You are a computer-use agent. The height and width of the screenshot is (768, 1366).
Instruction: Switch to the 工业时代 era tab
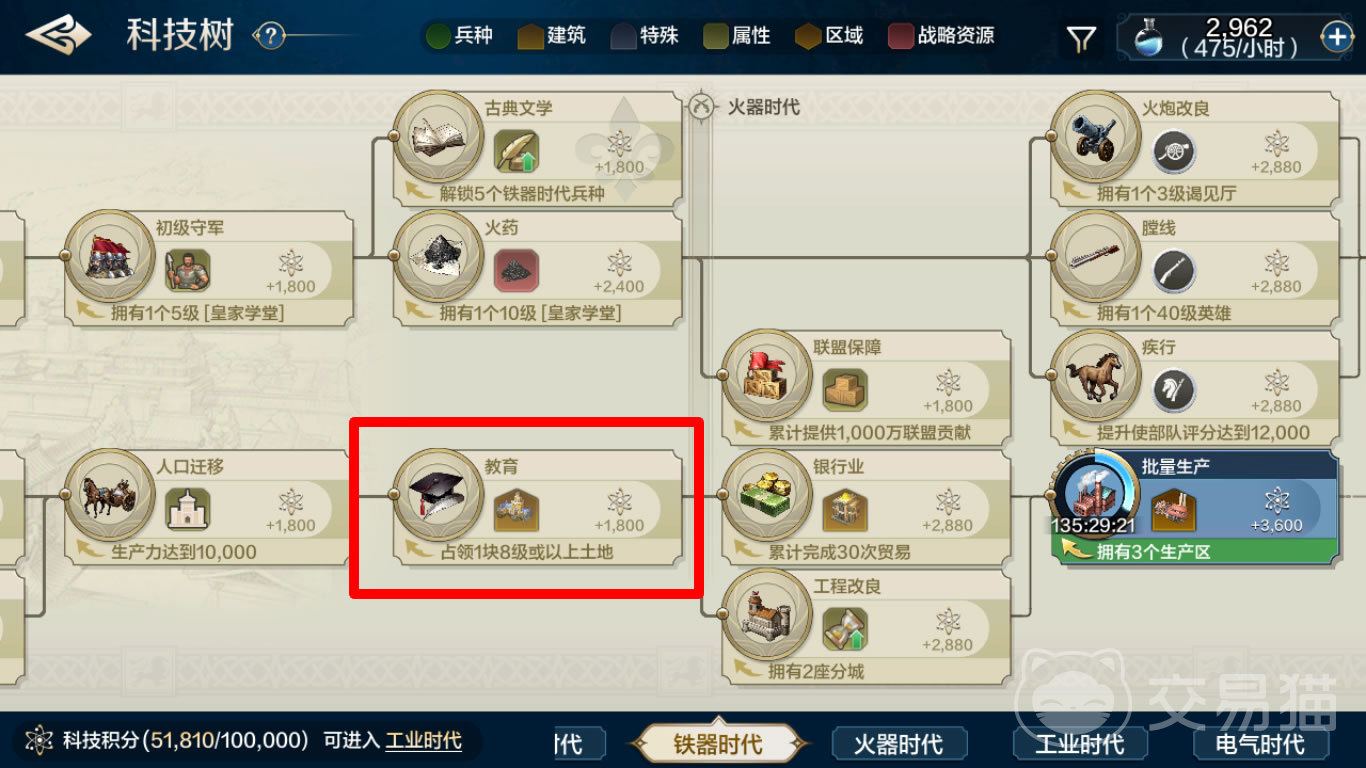[x=1080, y=744]
